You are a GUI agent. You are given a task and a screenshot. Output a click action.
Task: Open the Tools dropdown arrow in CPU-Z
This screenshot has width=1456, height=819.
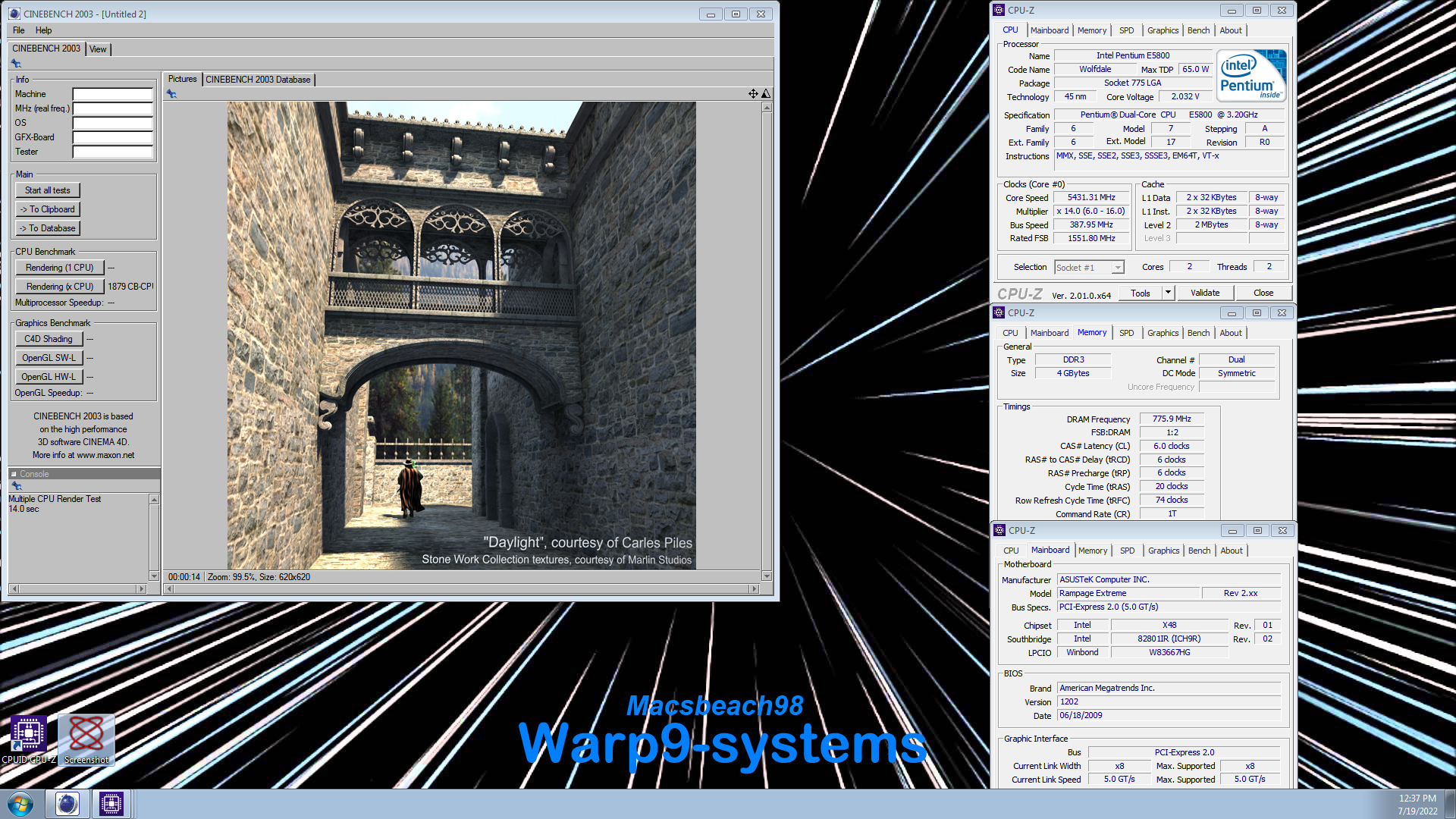1168,293
